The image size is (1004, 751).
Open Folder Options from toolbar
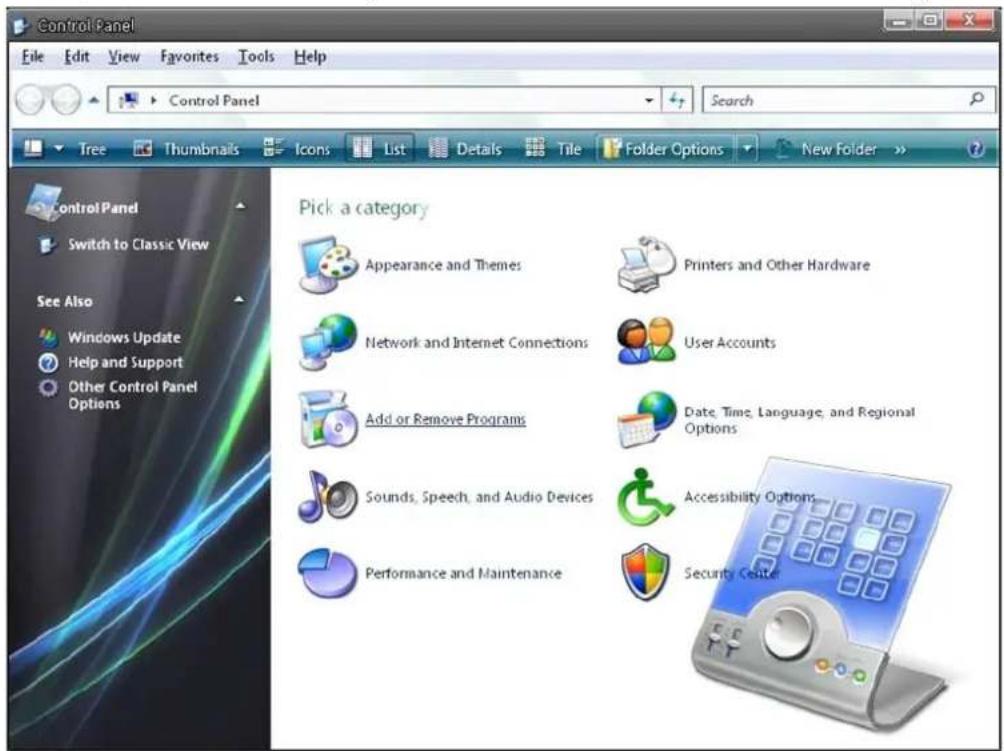tap(665, 149)
